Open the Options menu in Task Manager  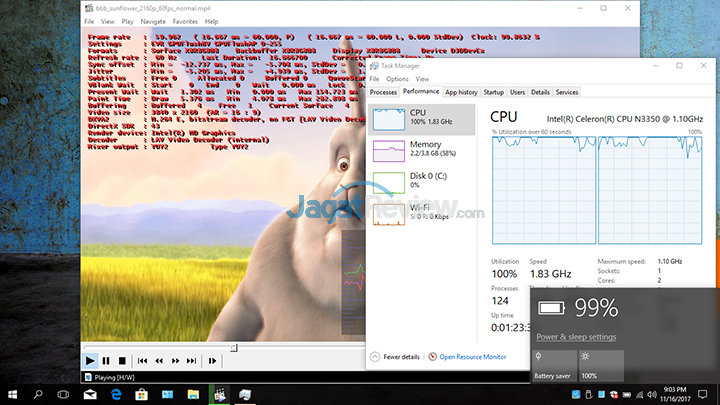[x=397, y=78]
